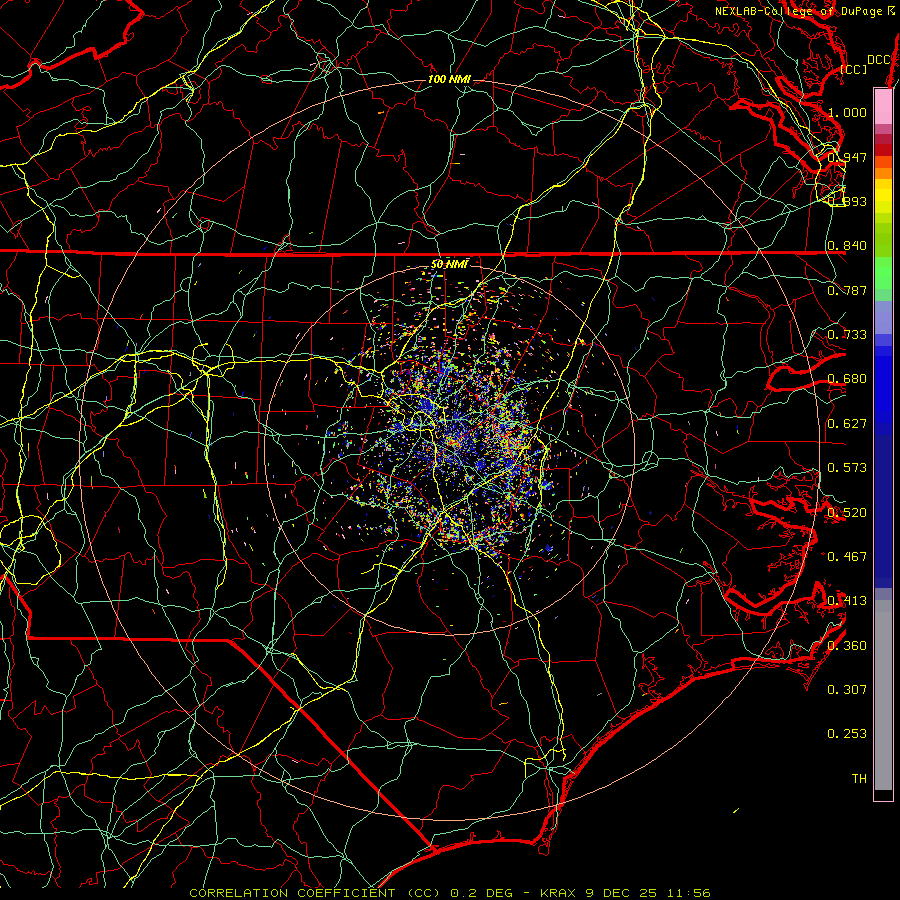
Task: Click the DCC product label
Action: click(x=878, y=60)
